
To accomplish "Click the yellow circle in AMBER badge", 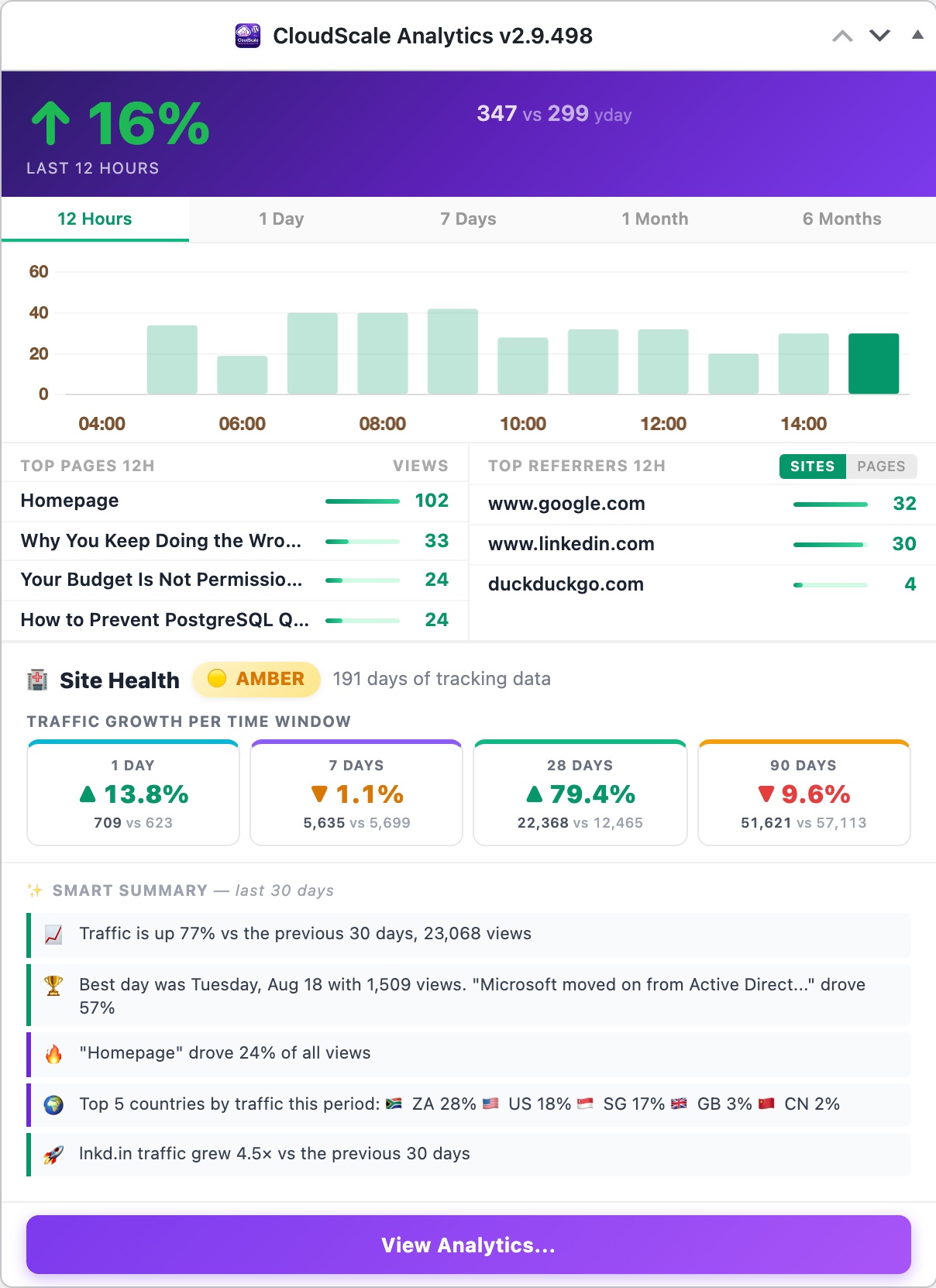I will [x=217, y=679].
